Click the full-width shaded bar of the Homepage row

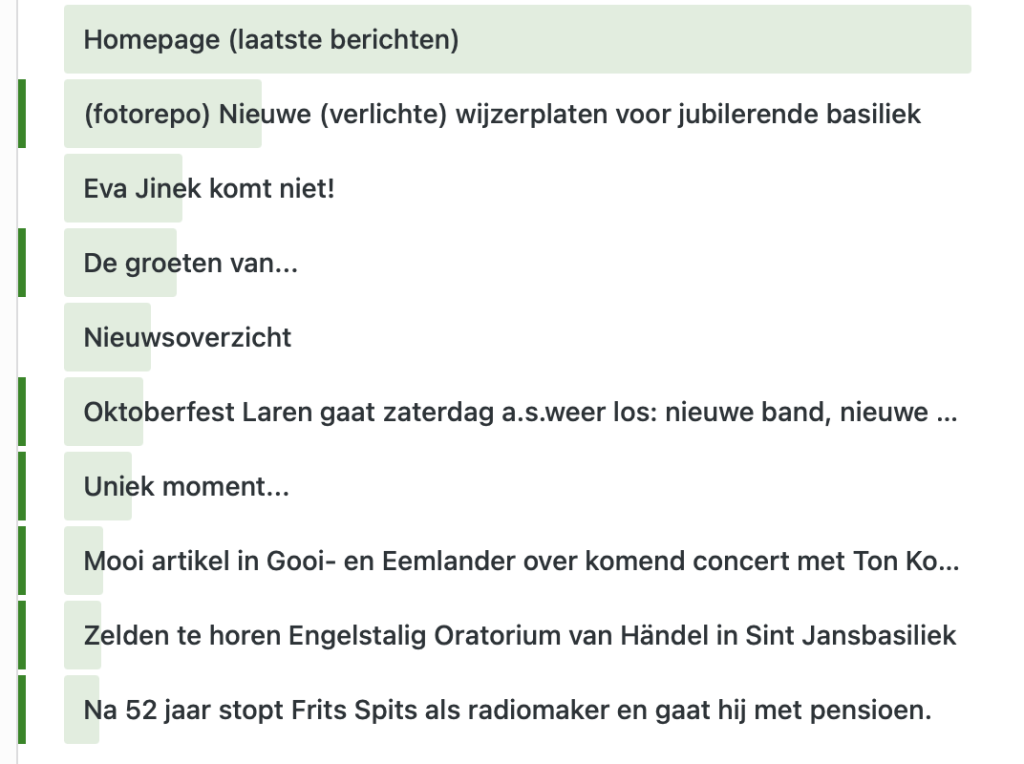pyautogui.click(x=700, y=40)
